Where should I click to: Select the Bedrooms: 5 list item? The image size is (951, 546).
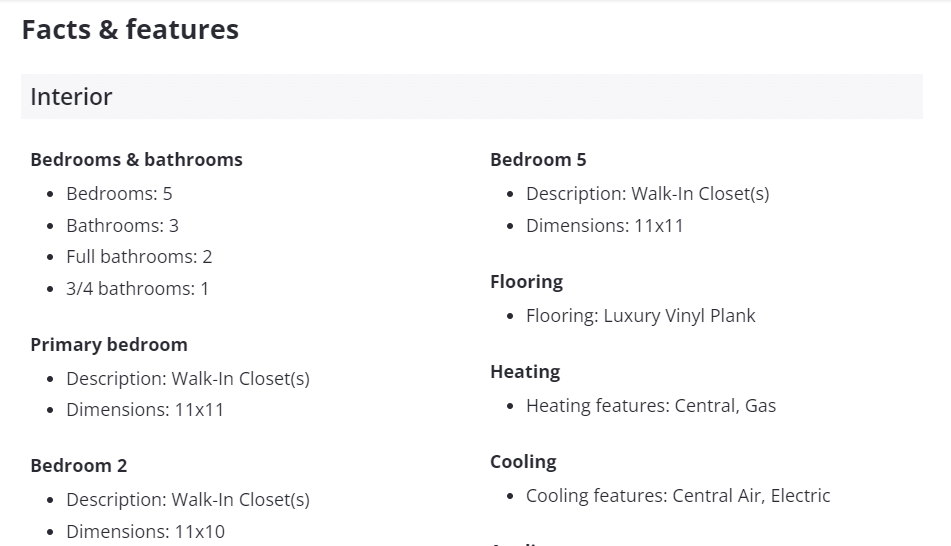119,194
